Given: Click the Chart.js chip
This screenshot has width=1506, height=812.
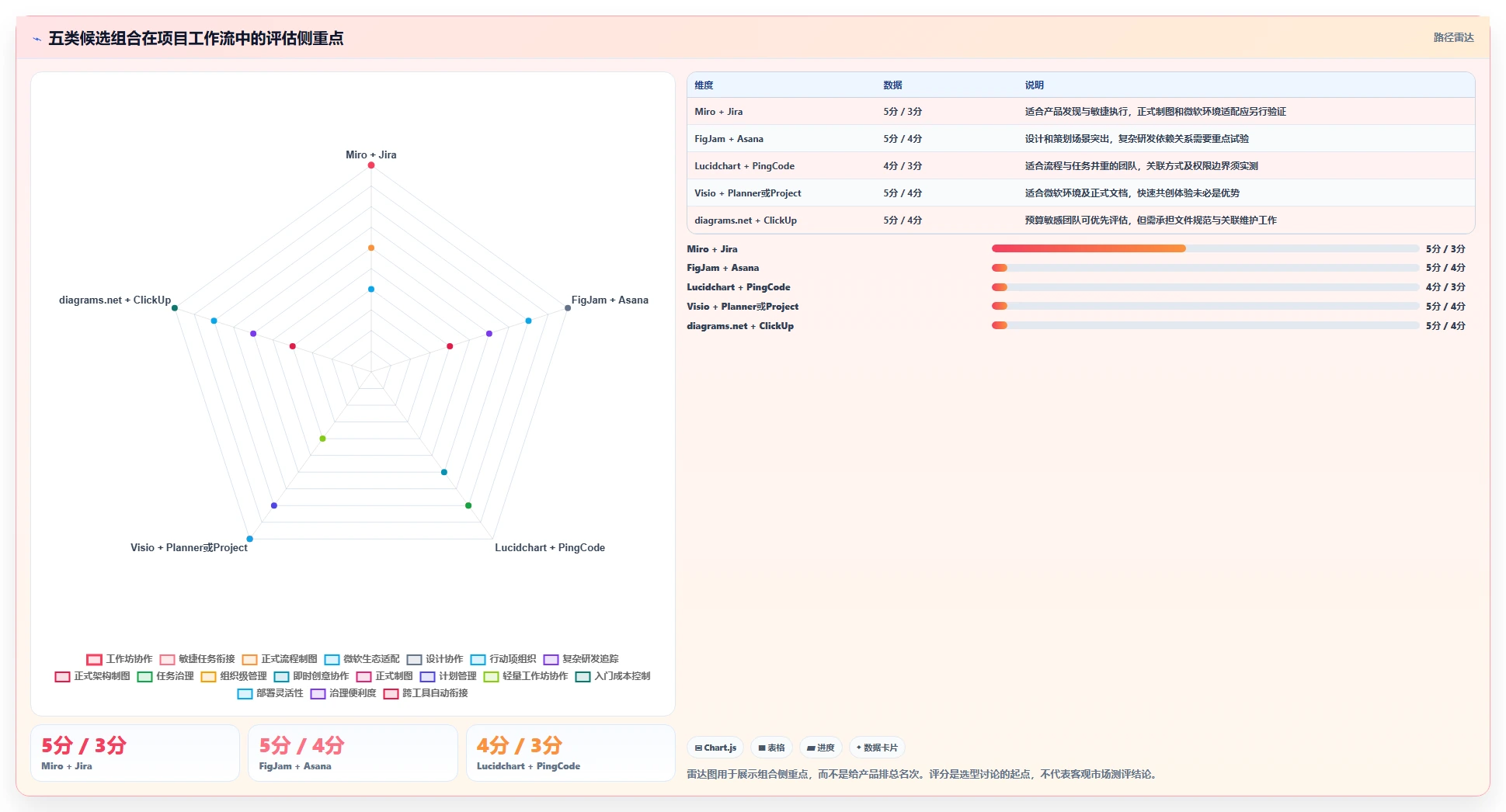Looking at the screenshot, I should tap(715, 748).
